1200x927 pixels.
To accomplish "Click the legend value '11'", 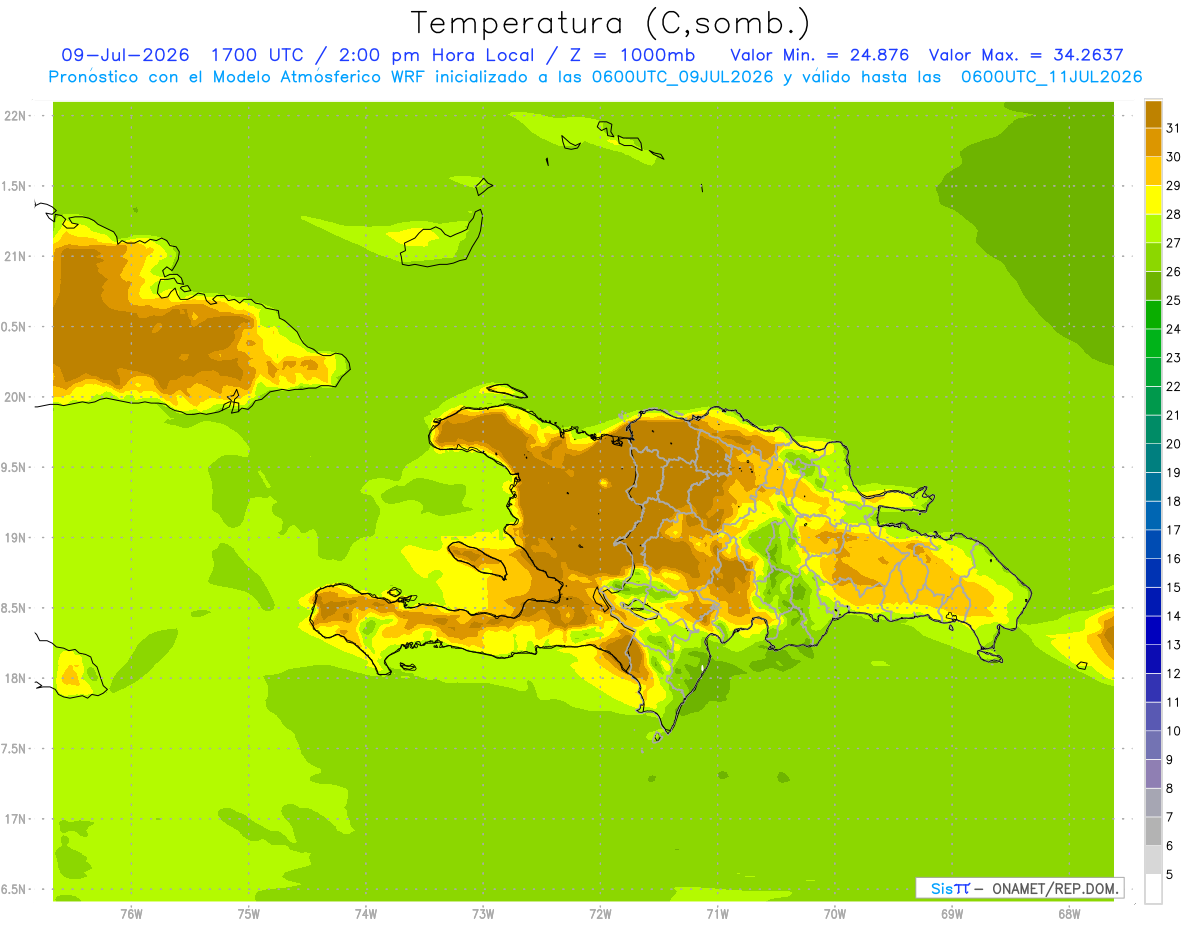I will (1174, 702).
